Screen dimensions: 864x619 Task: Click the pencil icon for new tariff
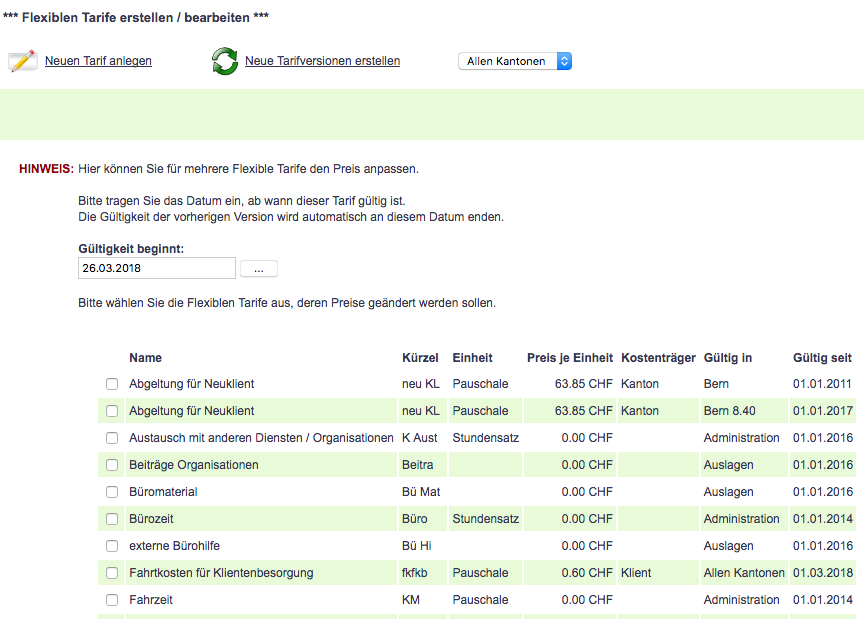pyautogui.click(x=22, y=61)
